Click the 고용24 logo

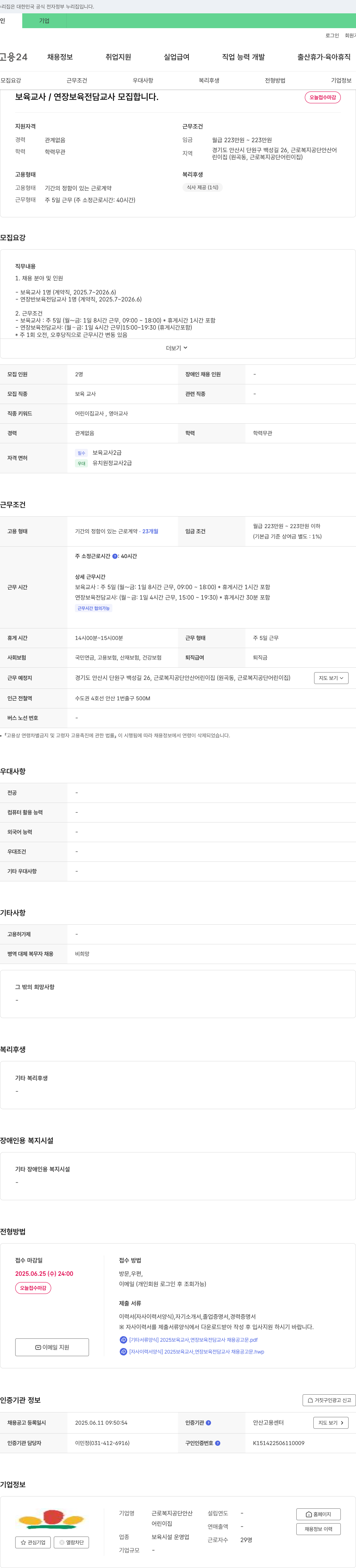click(13, 57)
